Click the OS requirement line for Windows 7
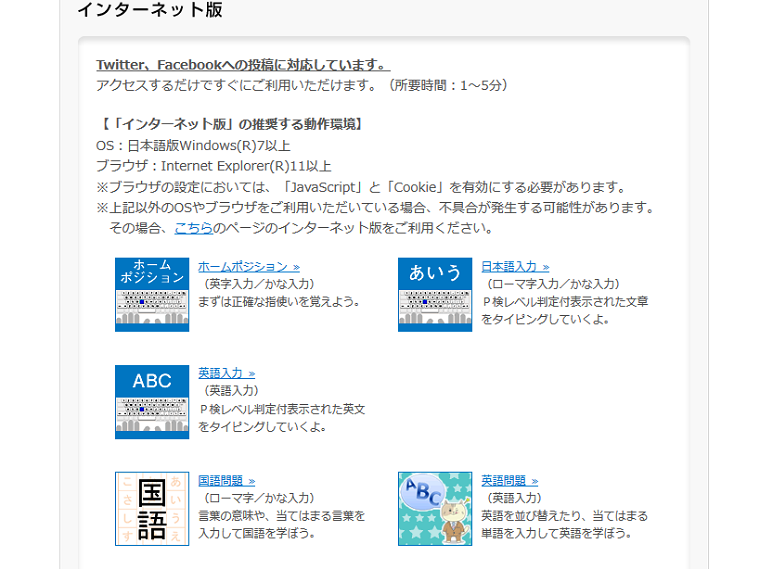 (x=193, y=146)
